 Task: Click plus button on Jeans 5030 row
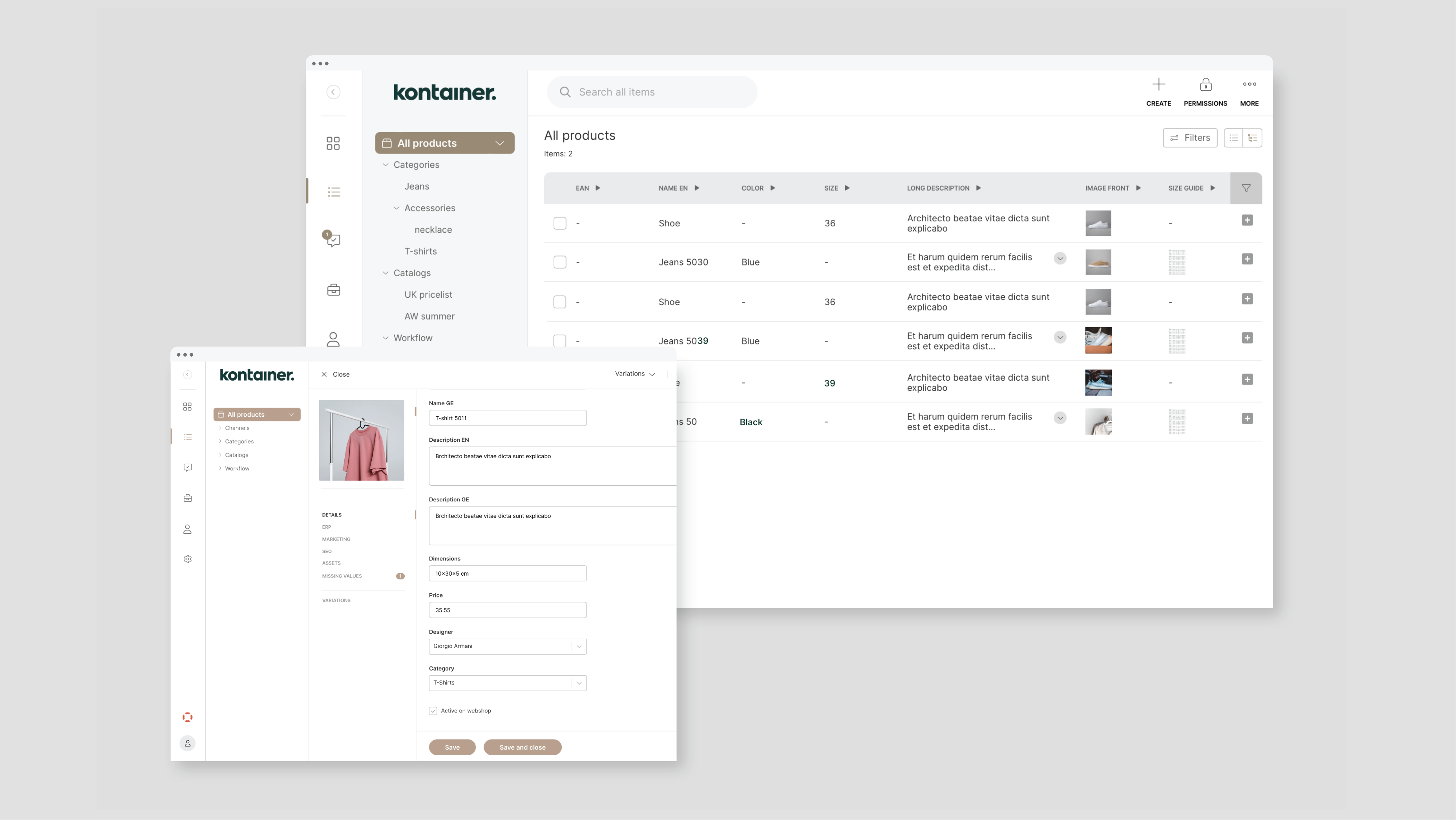click(1247, 259)
